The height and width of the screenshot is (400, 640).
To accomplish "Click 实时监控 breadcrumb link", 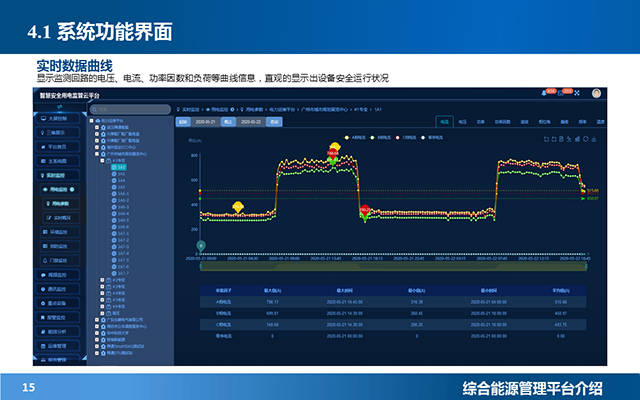I will coord(190,109).
